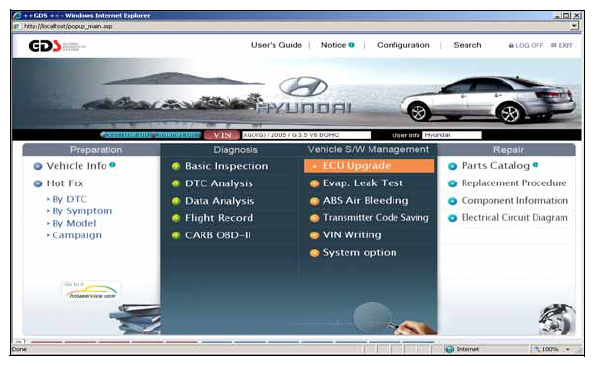Open Parts Catalog
The height and width of the screenshot is (366, 594).
tap(496, 166)
